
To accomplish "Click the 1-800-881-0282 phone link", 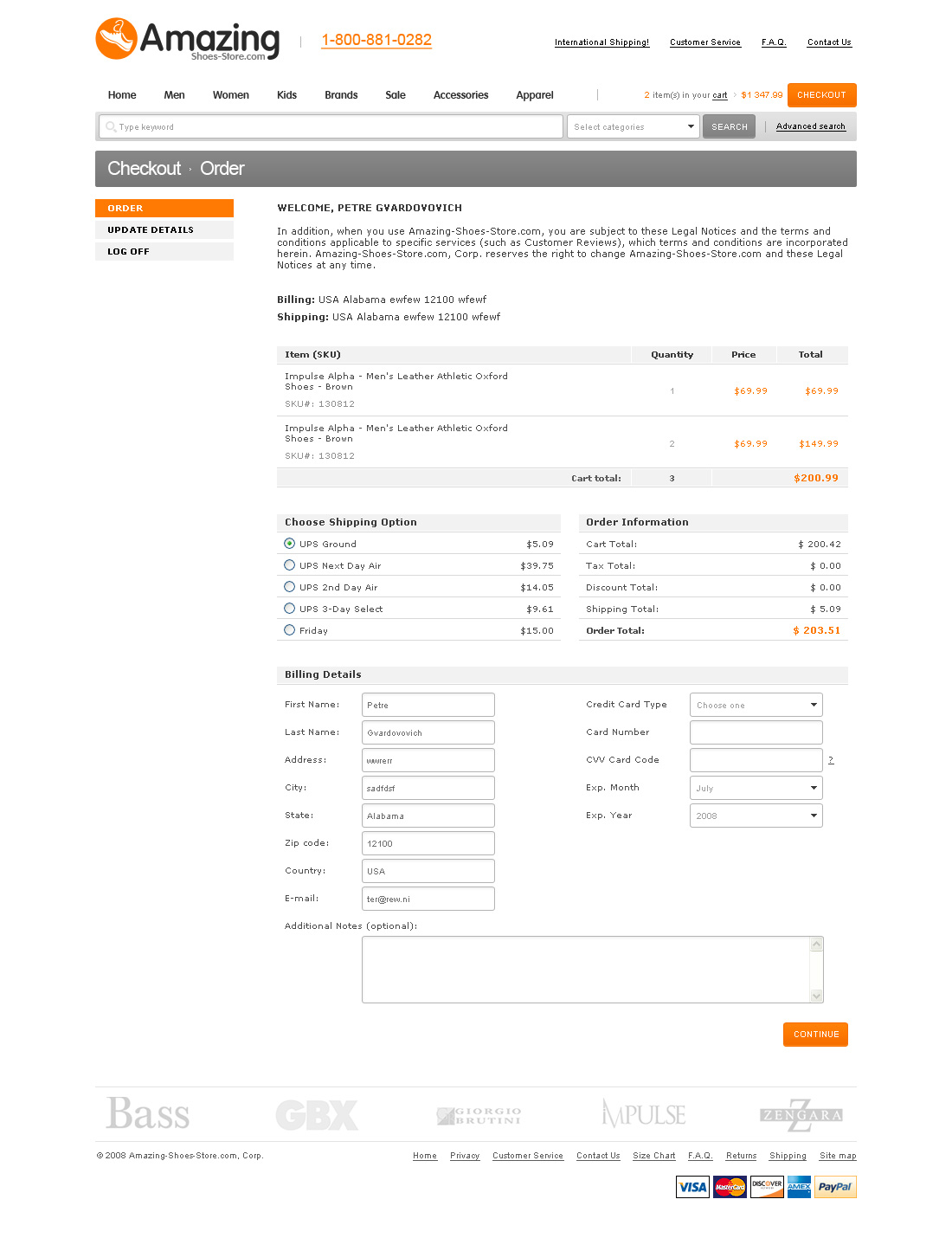I will click(x=376, y=40).
